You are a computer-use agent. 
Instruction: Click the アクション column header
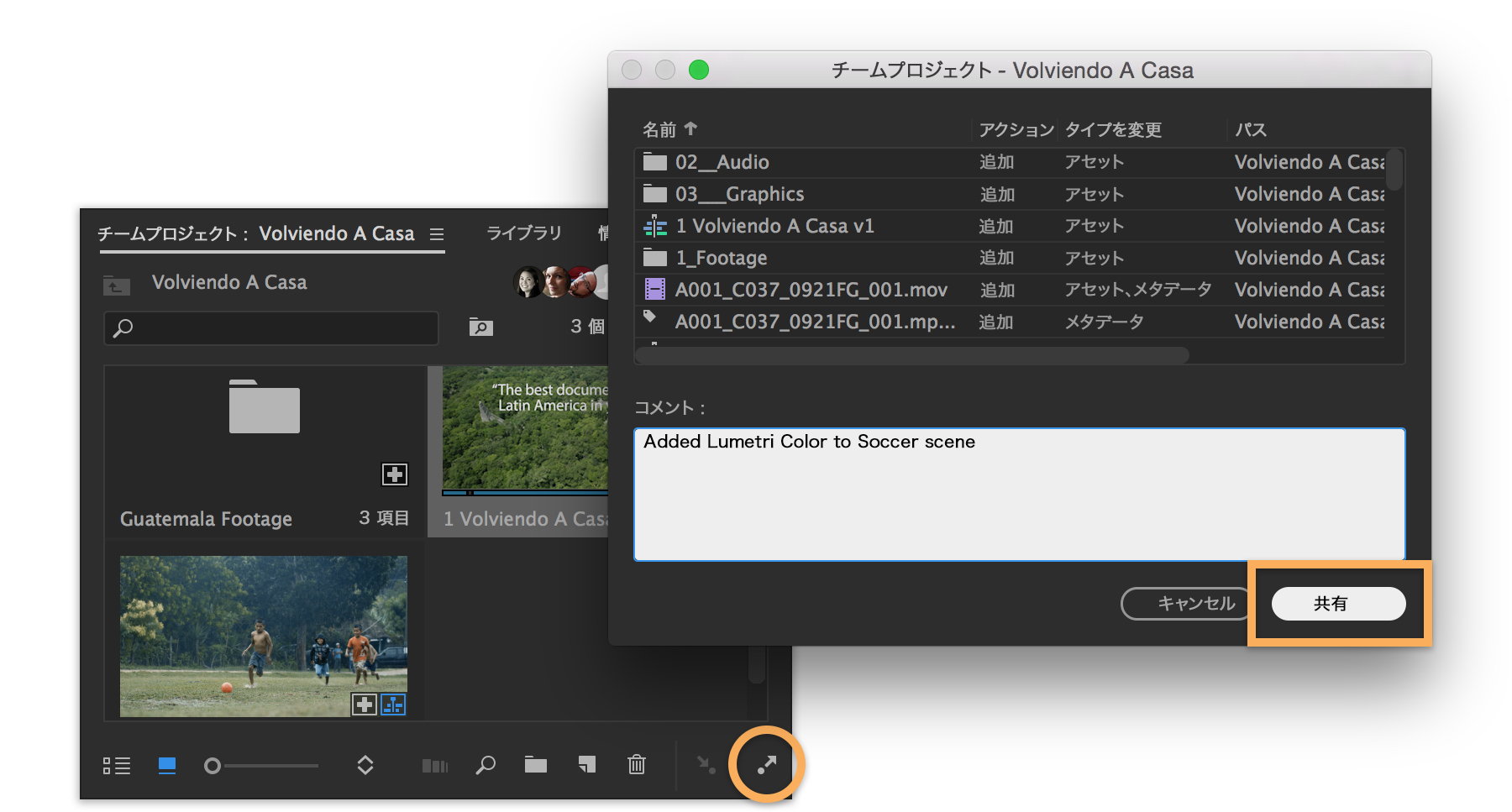pos(1016,129)
